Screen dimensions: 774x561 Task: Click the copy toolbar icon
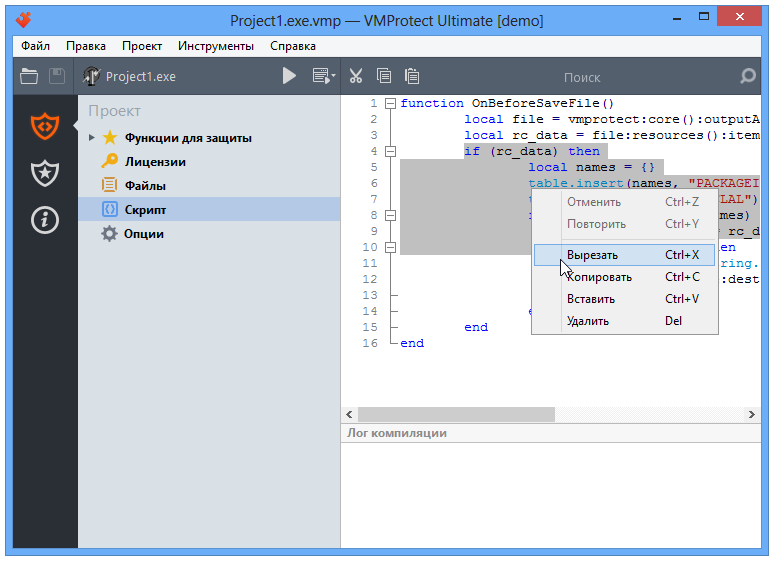(x=384, y=76)
